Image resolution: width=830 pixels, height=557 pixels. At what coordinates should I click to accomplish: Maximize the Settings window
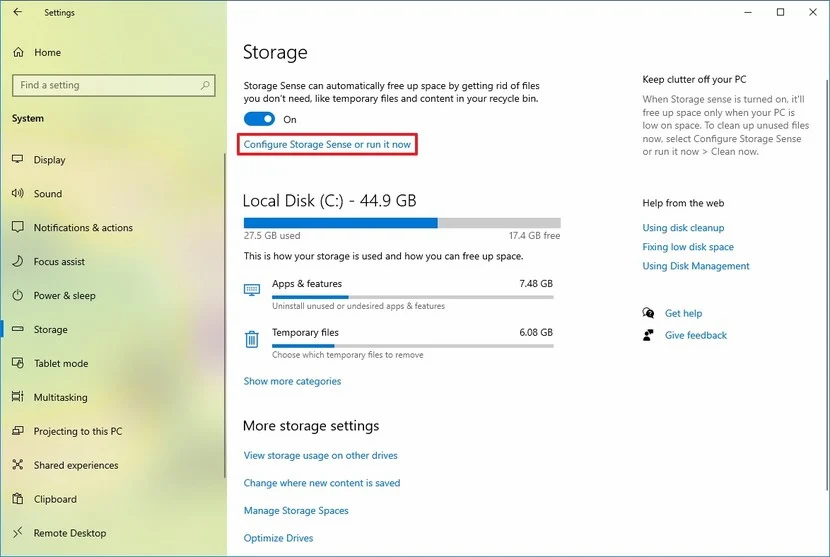point(780,12)
